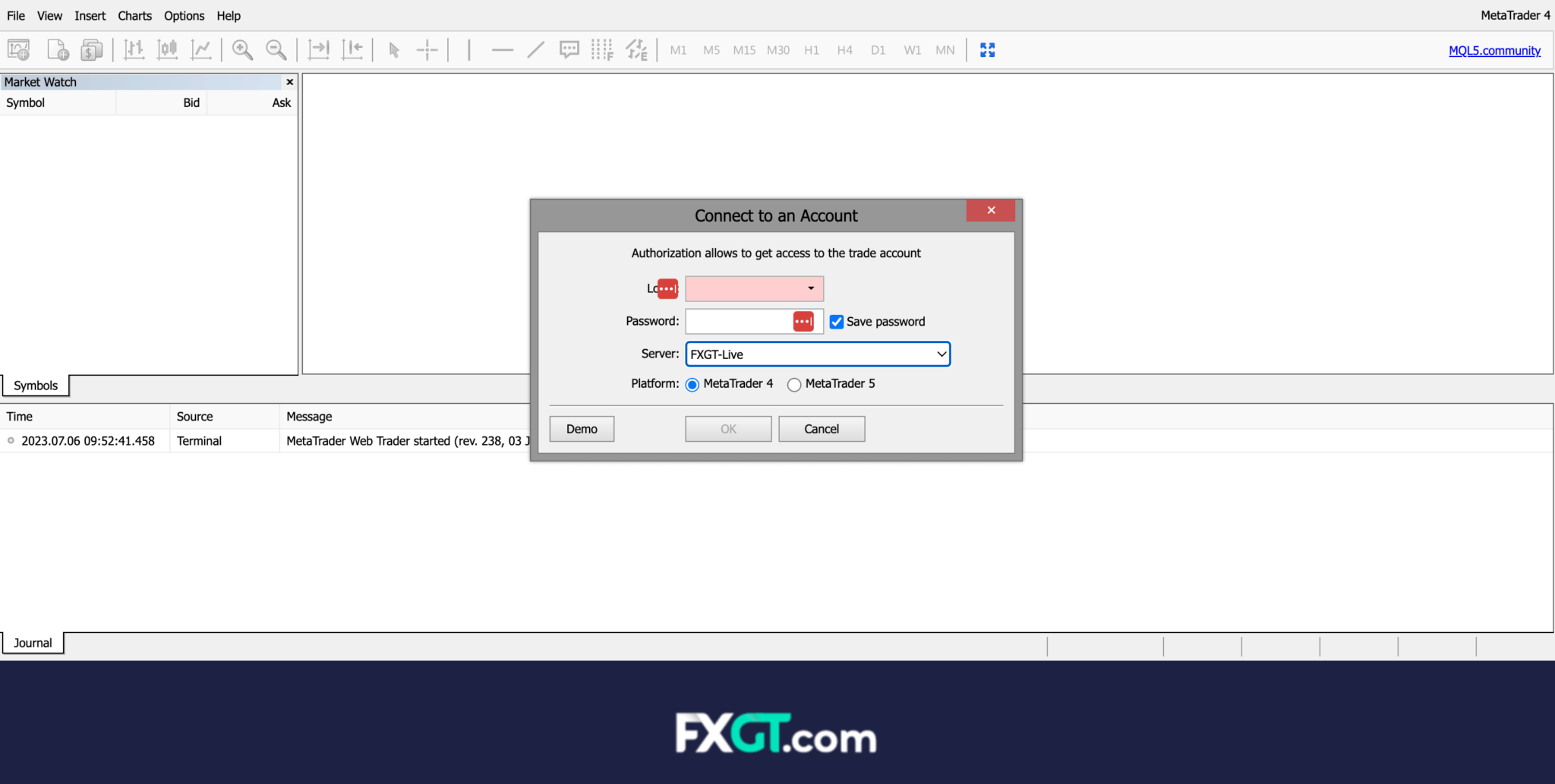Uncheck the Save password checkbox
The width and height of the screenshot is (1555, 784).
tap(836, 321)
